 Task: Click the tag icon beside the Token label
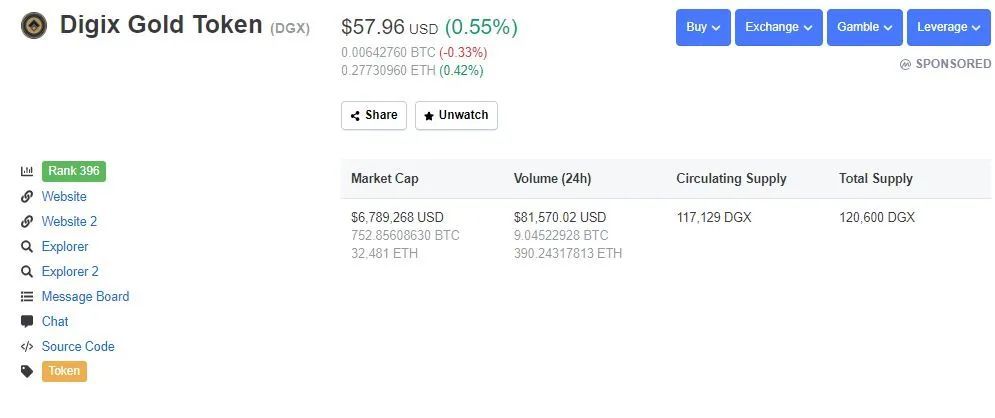[x=27, y=372]
